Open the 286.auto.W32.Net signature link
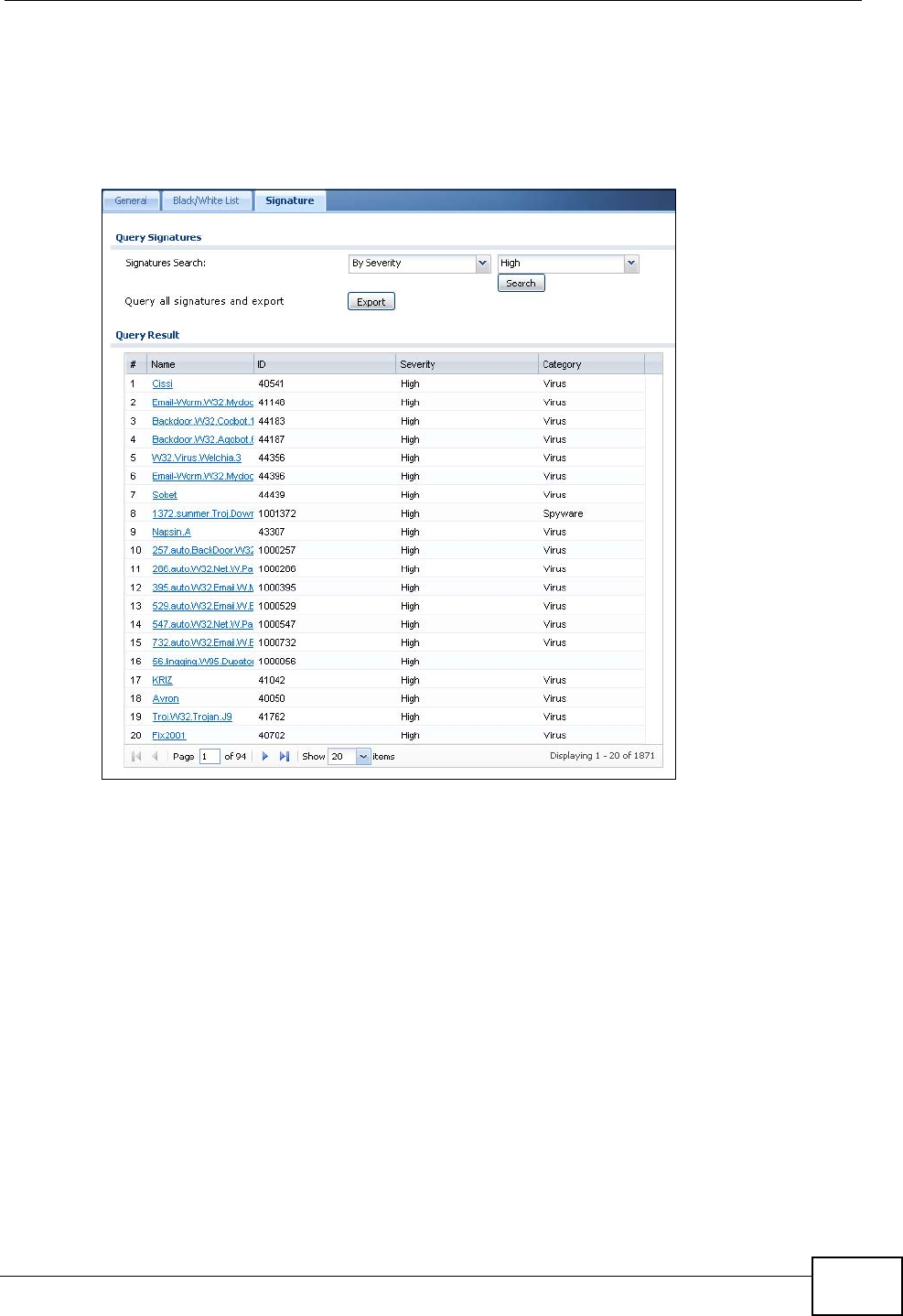903x1316 pixels. click(202, 569)
